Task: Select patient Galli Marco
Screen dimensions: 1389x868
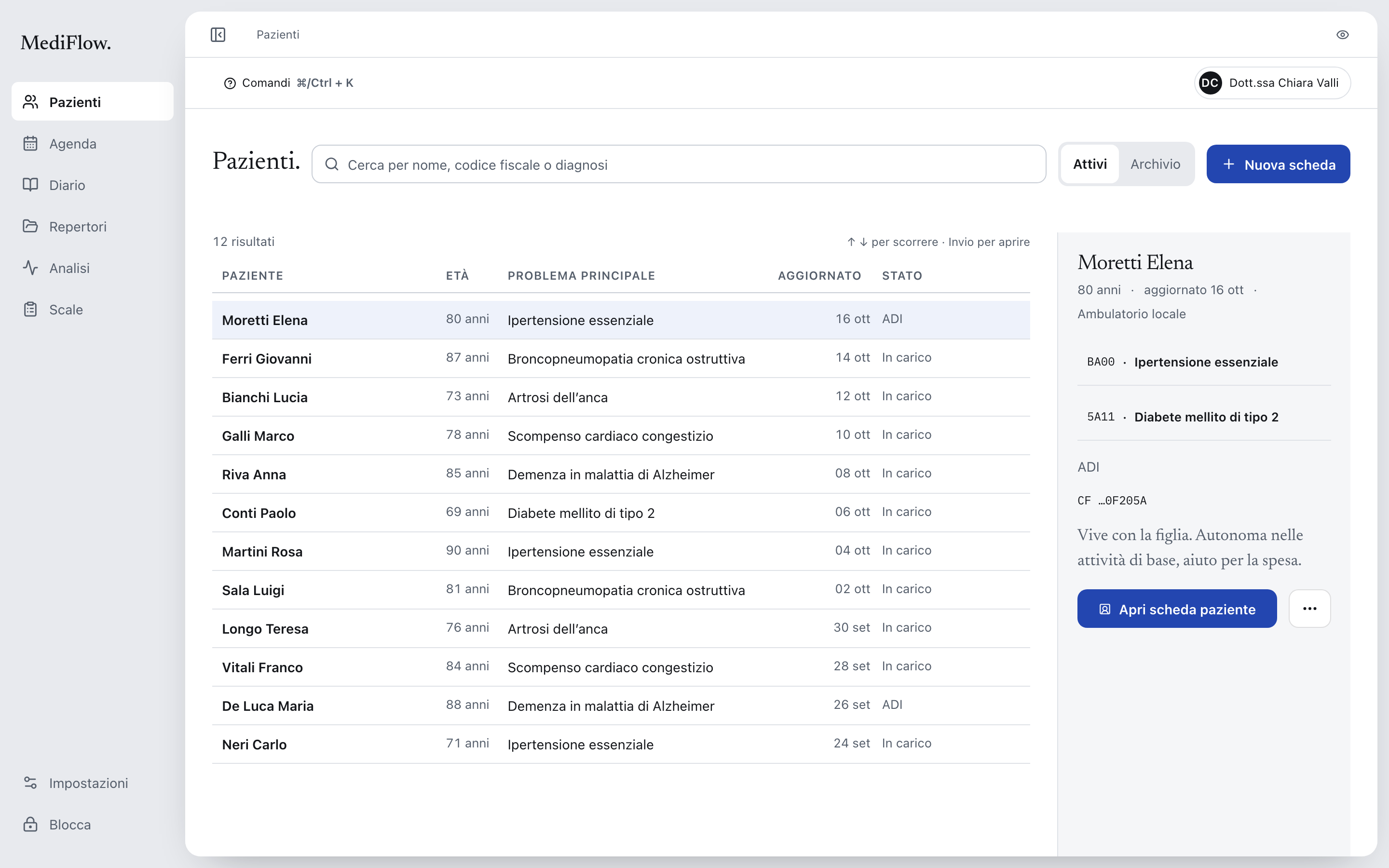Action: coord(621,435)
